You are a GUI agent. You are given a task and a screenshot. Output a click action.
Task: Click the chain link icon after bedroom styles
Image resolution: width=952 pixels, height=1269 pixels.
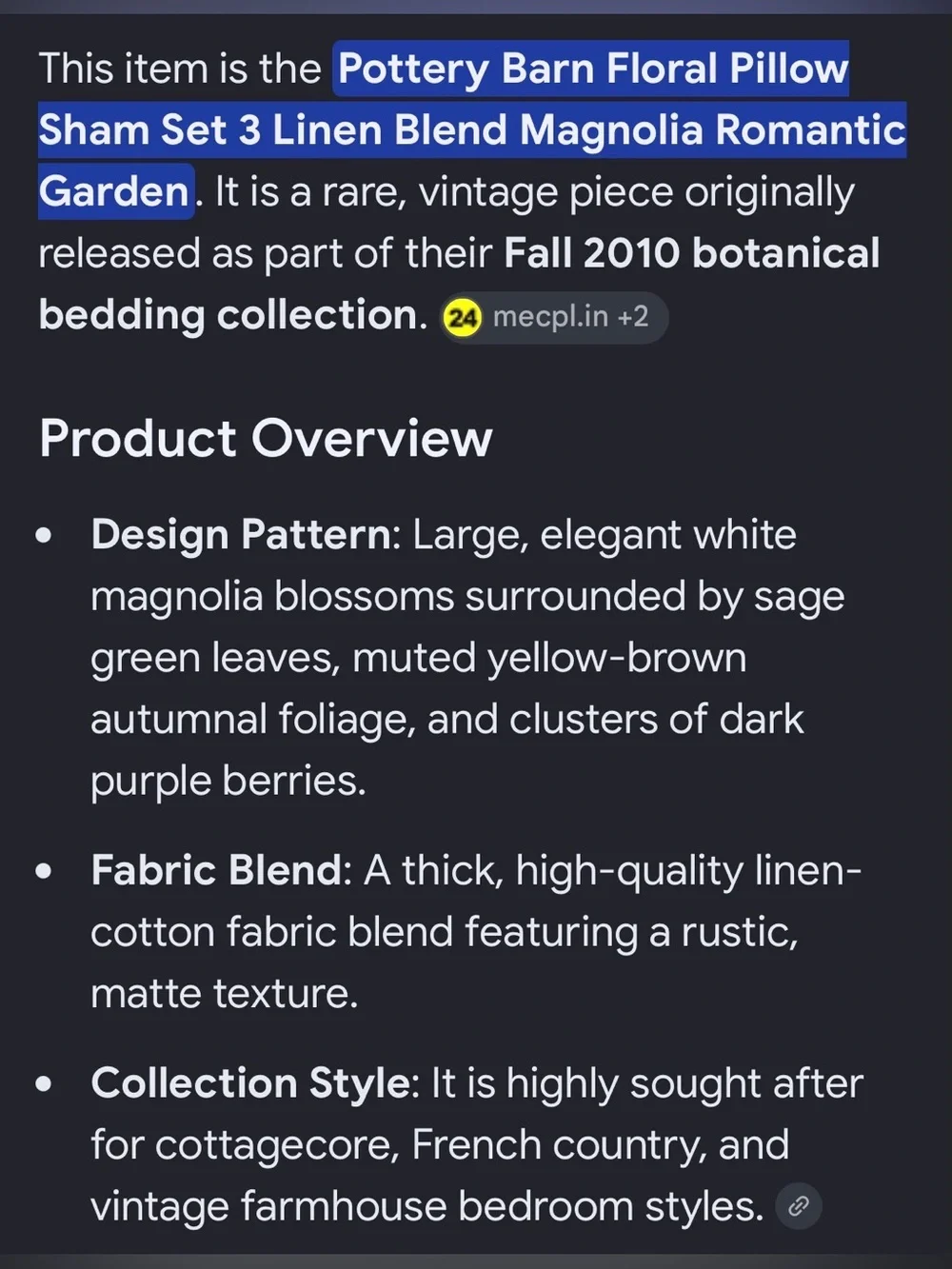coord(799,1206)
